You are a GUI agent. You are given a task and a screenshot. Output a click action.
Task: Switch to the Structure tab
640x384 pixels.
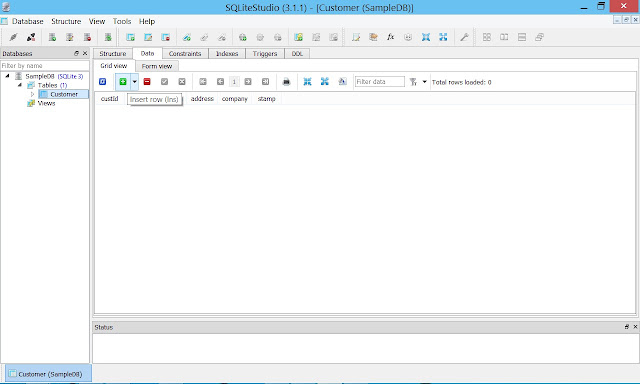tap(113, 53)
